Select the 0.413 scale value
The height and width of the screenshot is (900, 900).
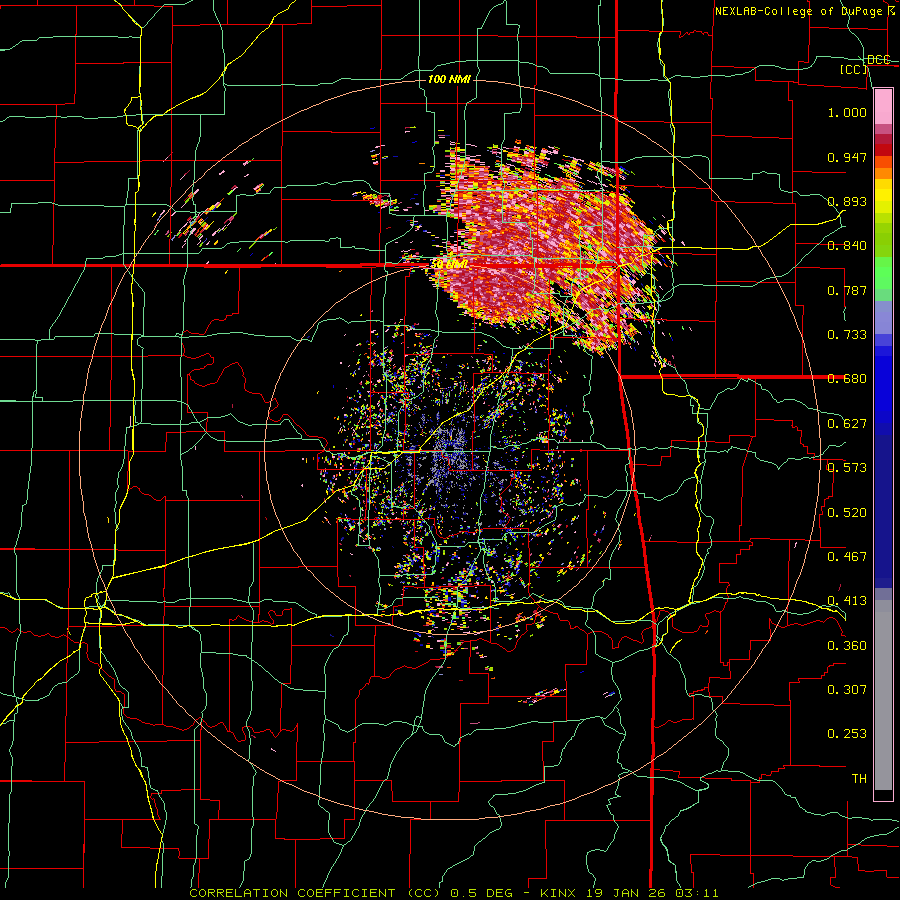847,601
